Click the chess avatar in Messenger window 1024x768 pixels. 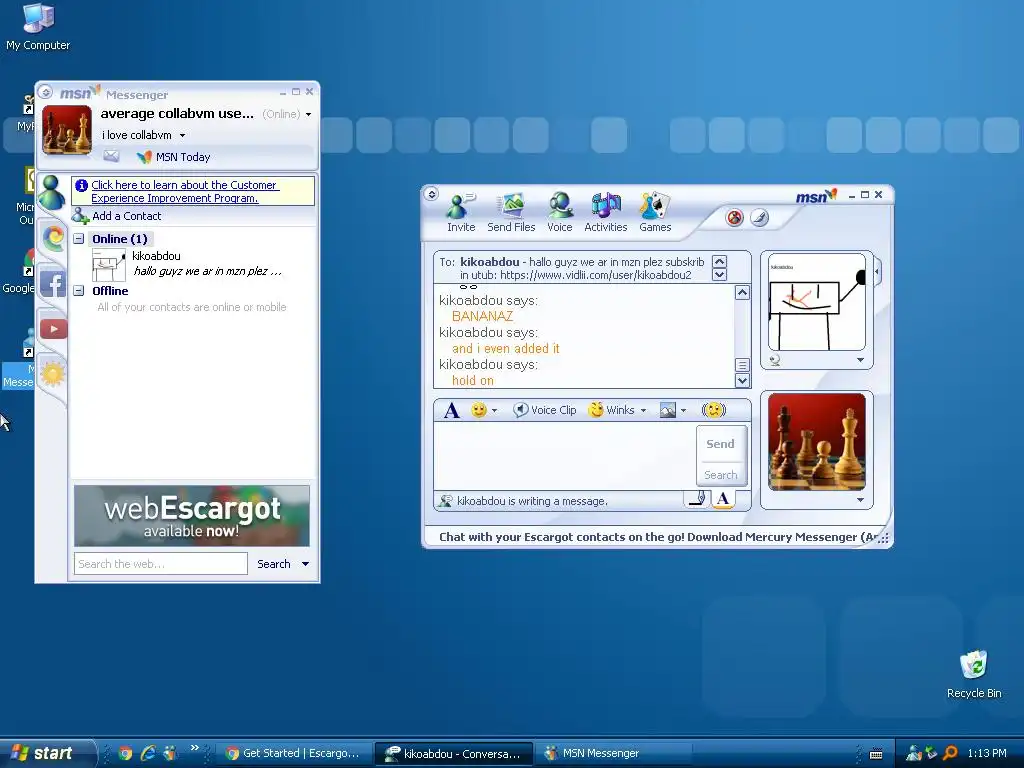point(67,129)
